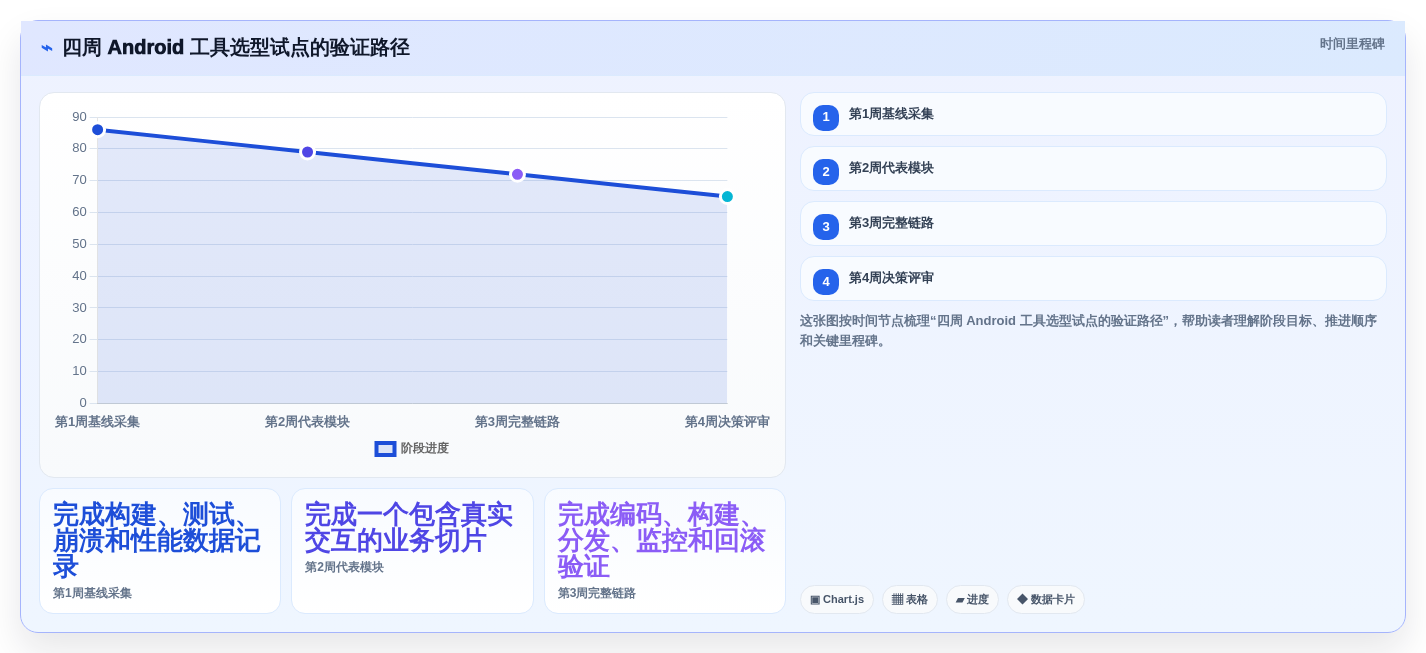The width and height of the screenshot is (1426, 653).
Task: Click the 进度 tag chip
Action: click(x=972, y=600)
